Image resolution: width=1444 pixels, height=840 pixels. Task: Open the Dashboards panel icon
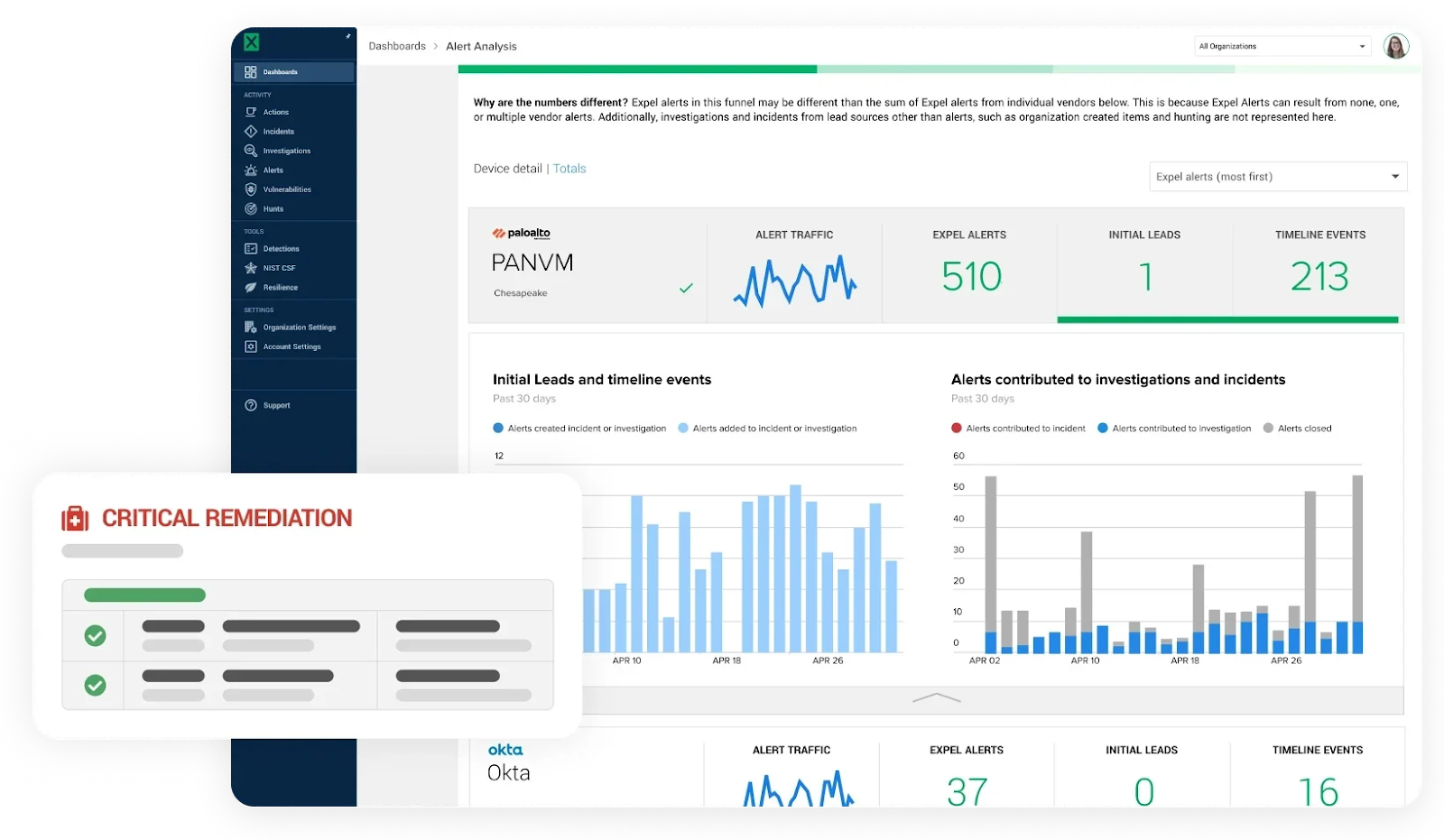(251, 71)
